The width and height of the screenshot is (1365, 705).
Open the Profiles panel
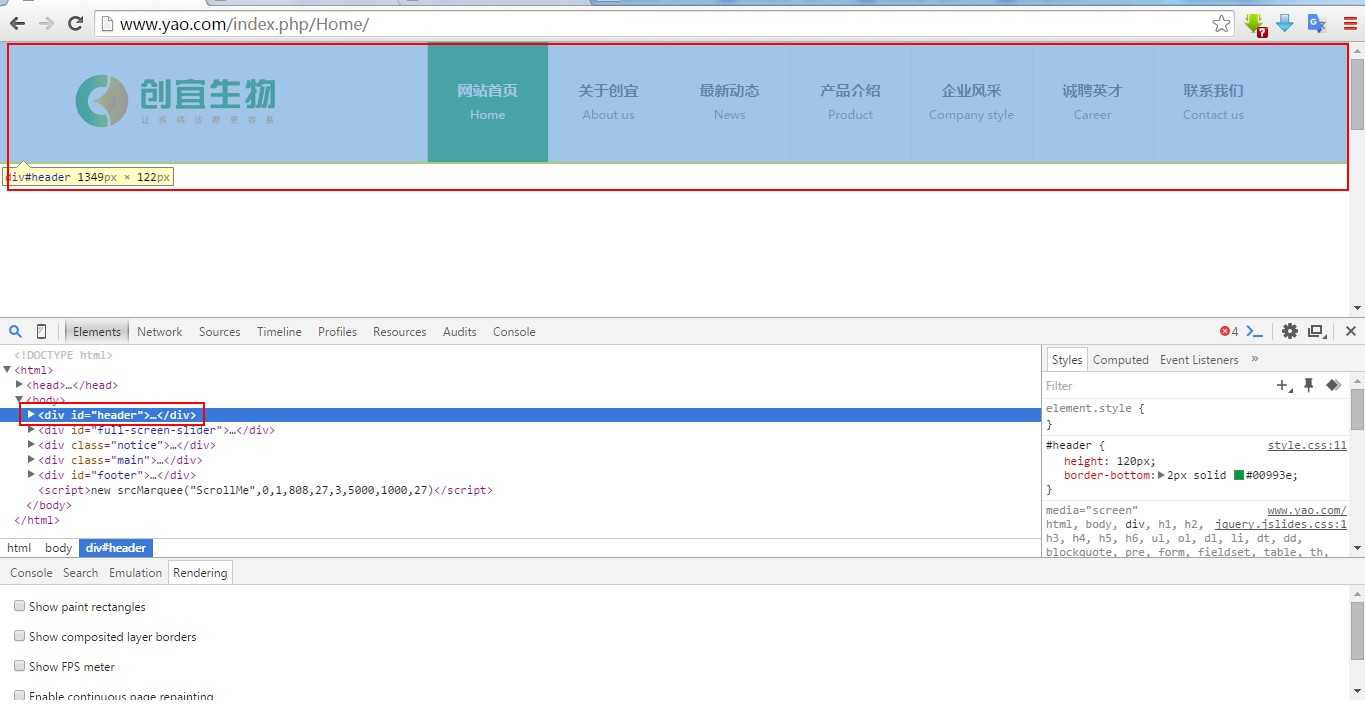337,332
